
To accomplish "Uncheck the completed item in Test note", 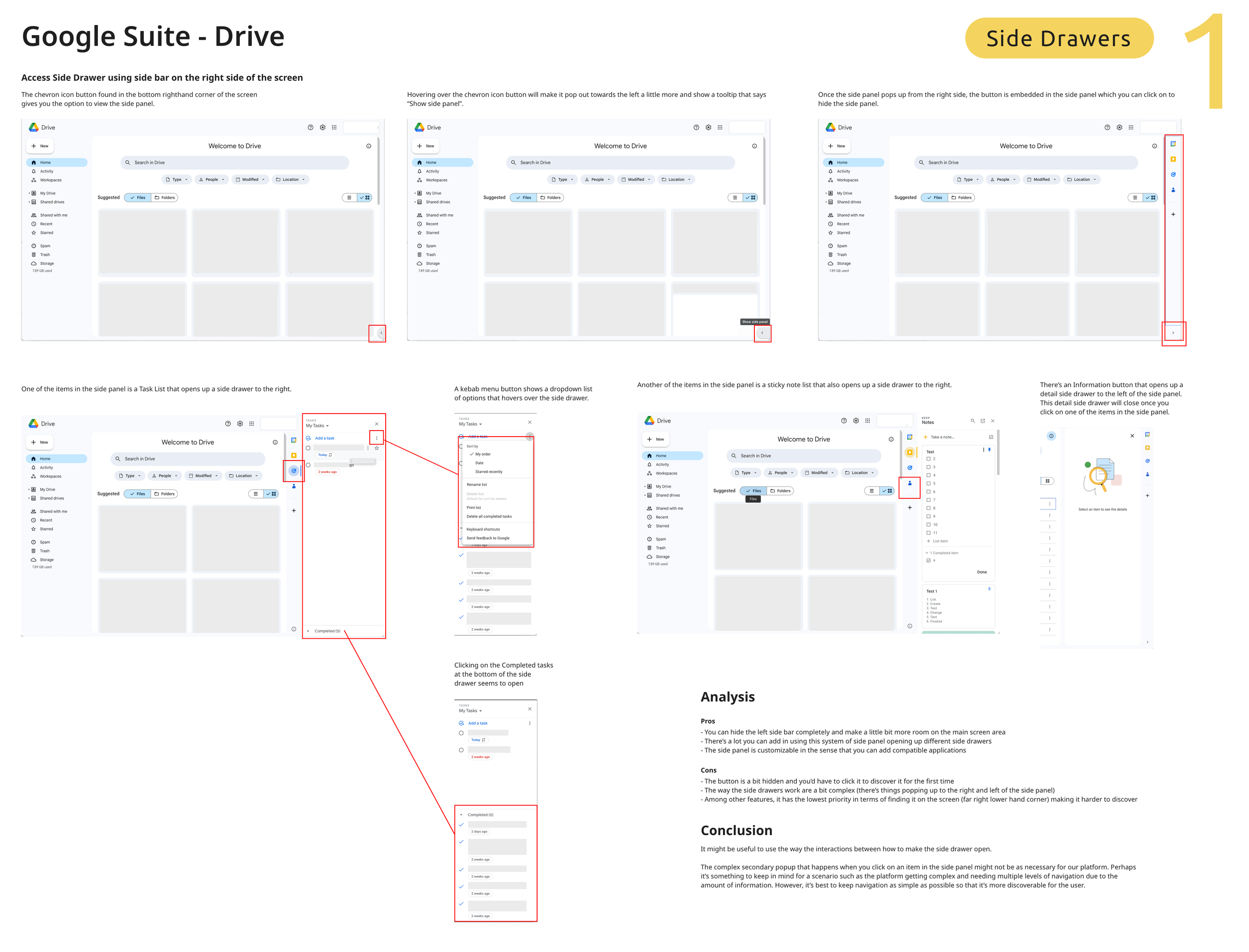I will 928,560.
